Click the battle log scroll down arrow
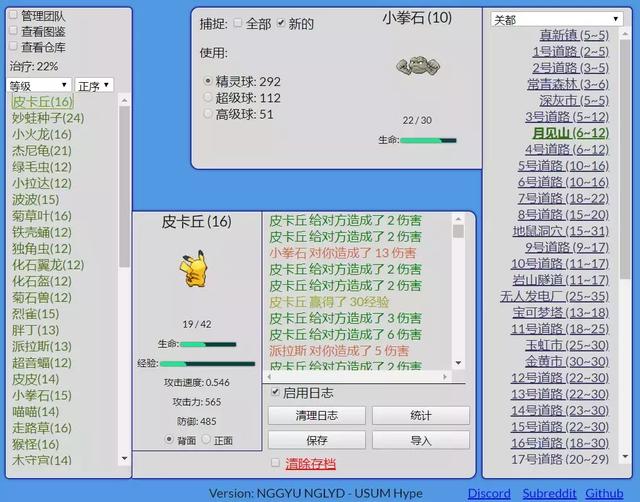640x502 pixels. [x=458, y=363]
